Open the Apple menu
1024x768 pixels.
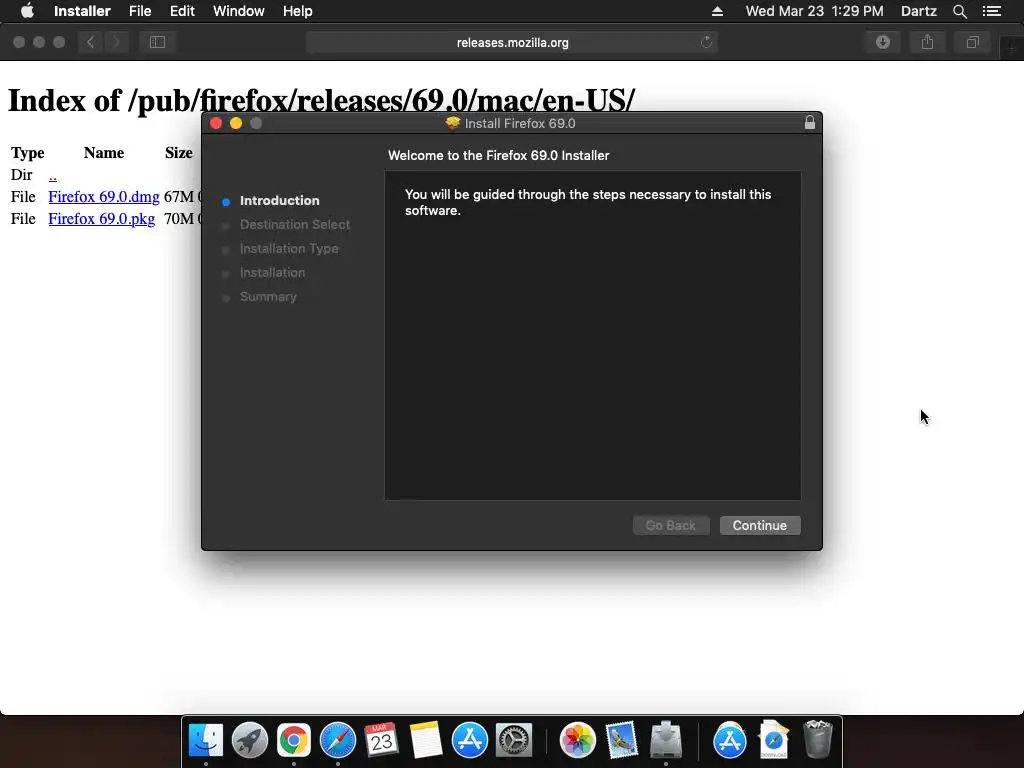coord(27,11)
